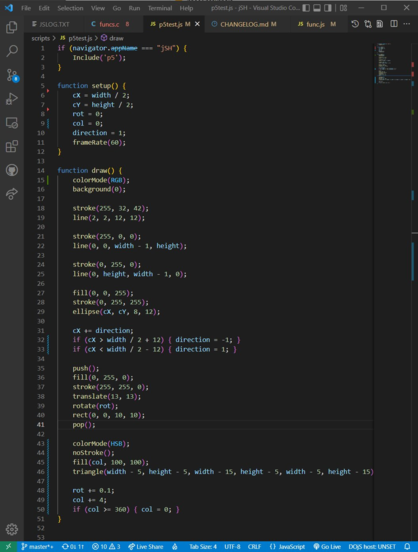Open the Help menu
The image size is (418, 552).
(186, 8)
